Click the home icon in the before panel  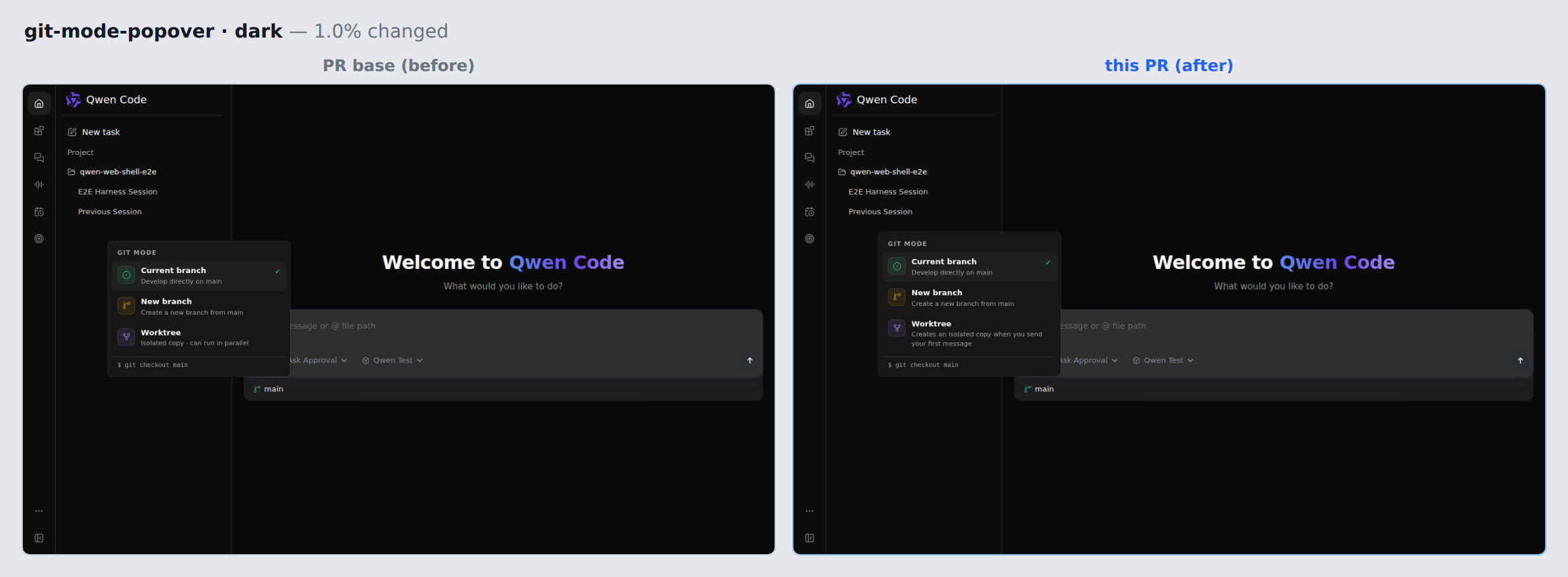(39, 103)
